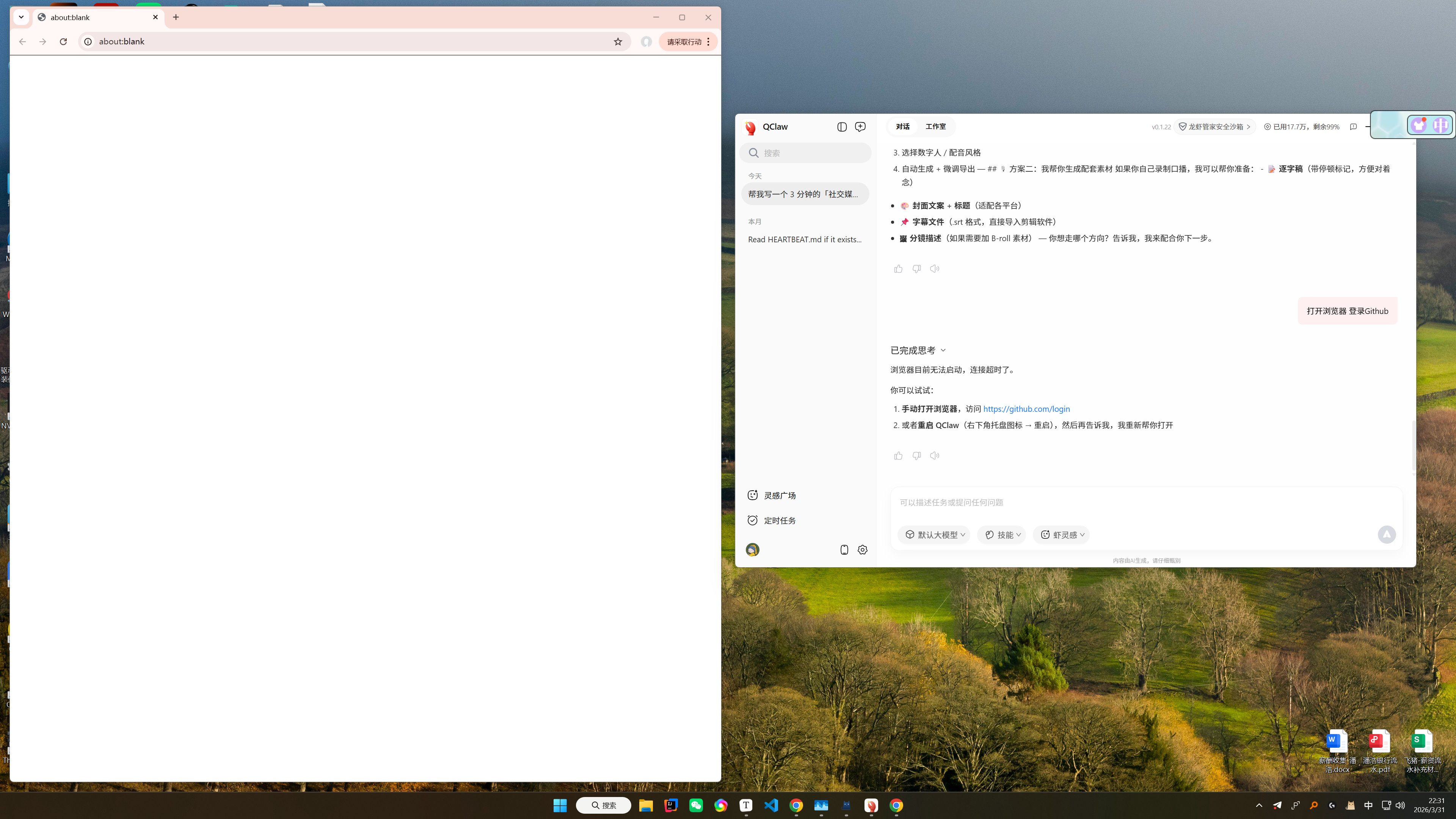Open chat Read HEARTBEAT.md if it exists...

pos(805,240)
